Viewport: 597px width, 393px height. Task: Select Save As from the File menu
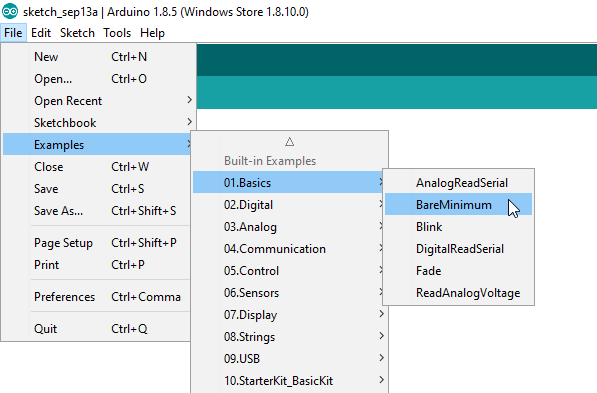pyautogui.click(x=97, y=211)
